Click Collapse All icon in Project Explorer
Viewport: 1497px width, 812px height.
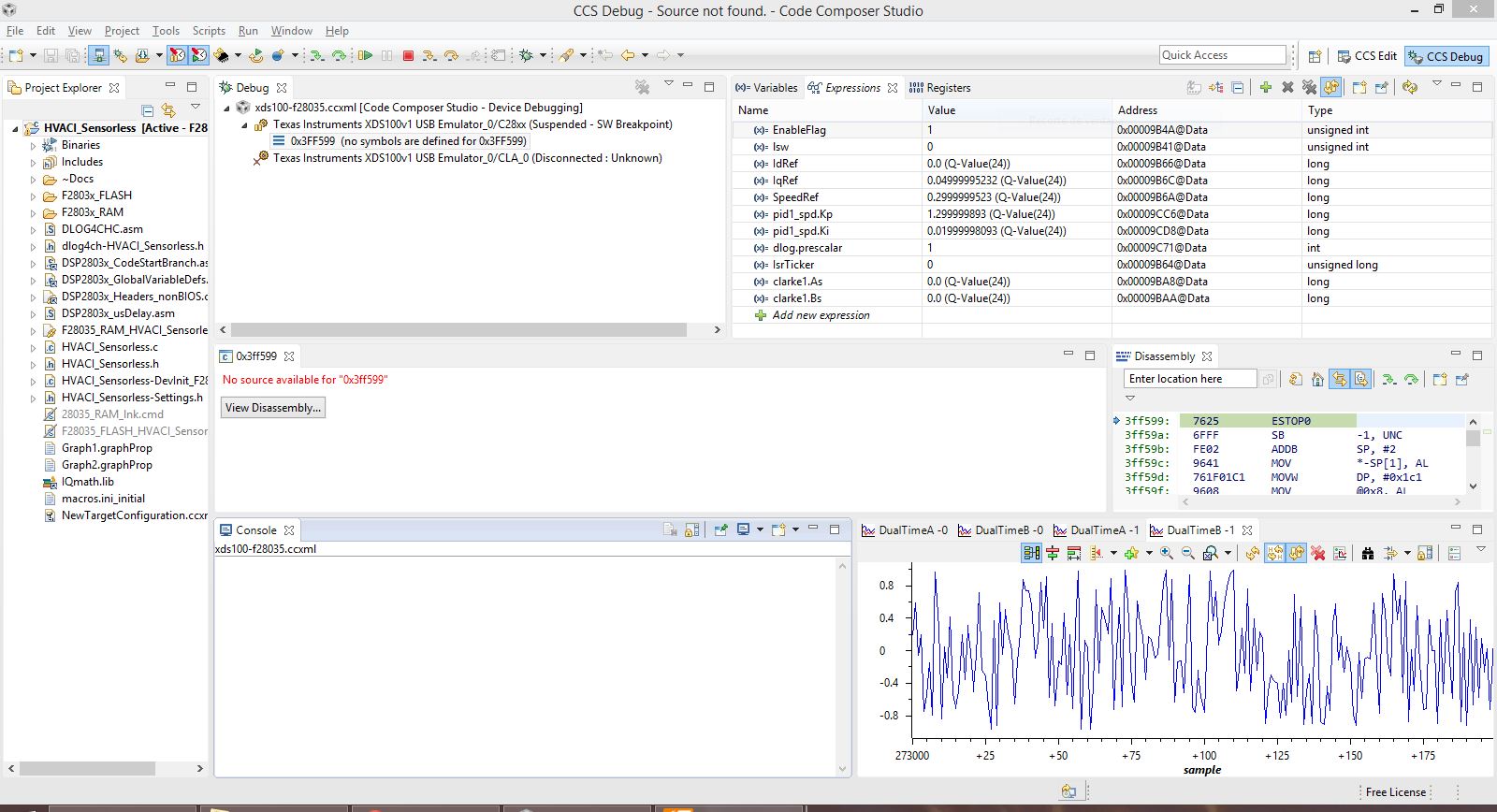tap(147, 109)
